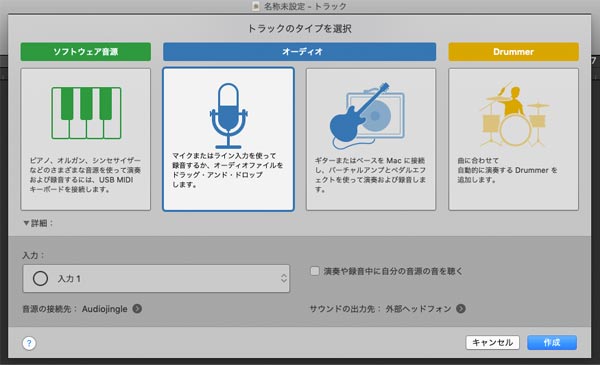Create the track with 作成 button
The height and width of the screenshot is (365, 600).
pyautogui.click(x=552, y=342)
